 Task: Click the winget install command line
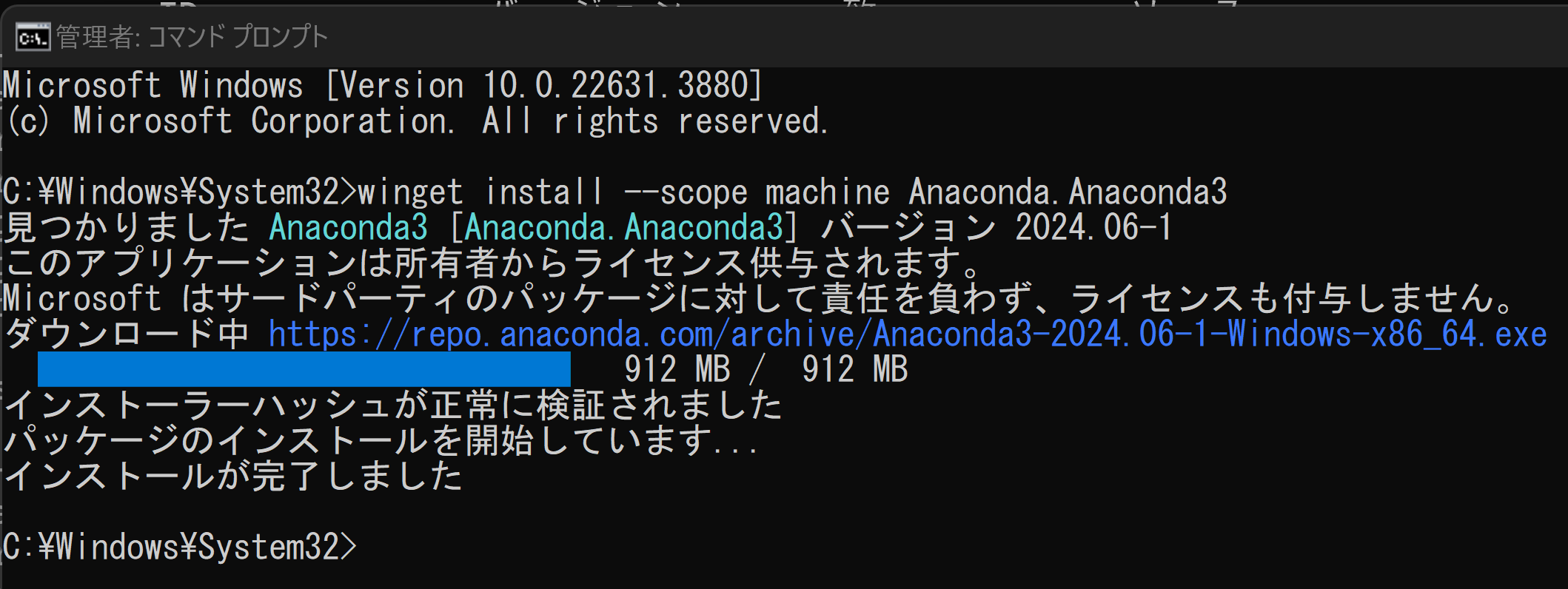pyautogui.click(x=615, y=192)
